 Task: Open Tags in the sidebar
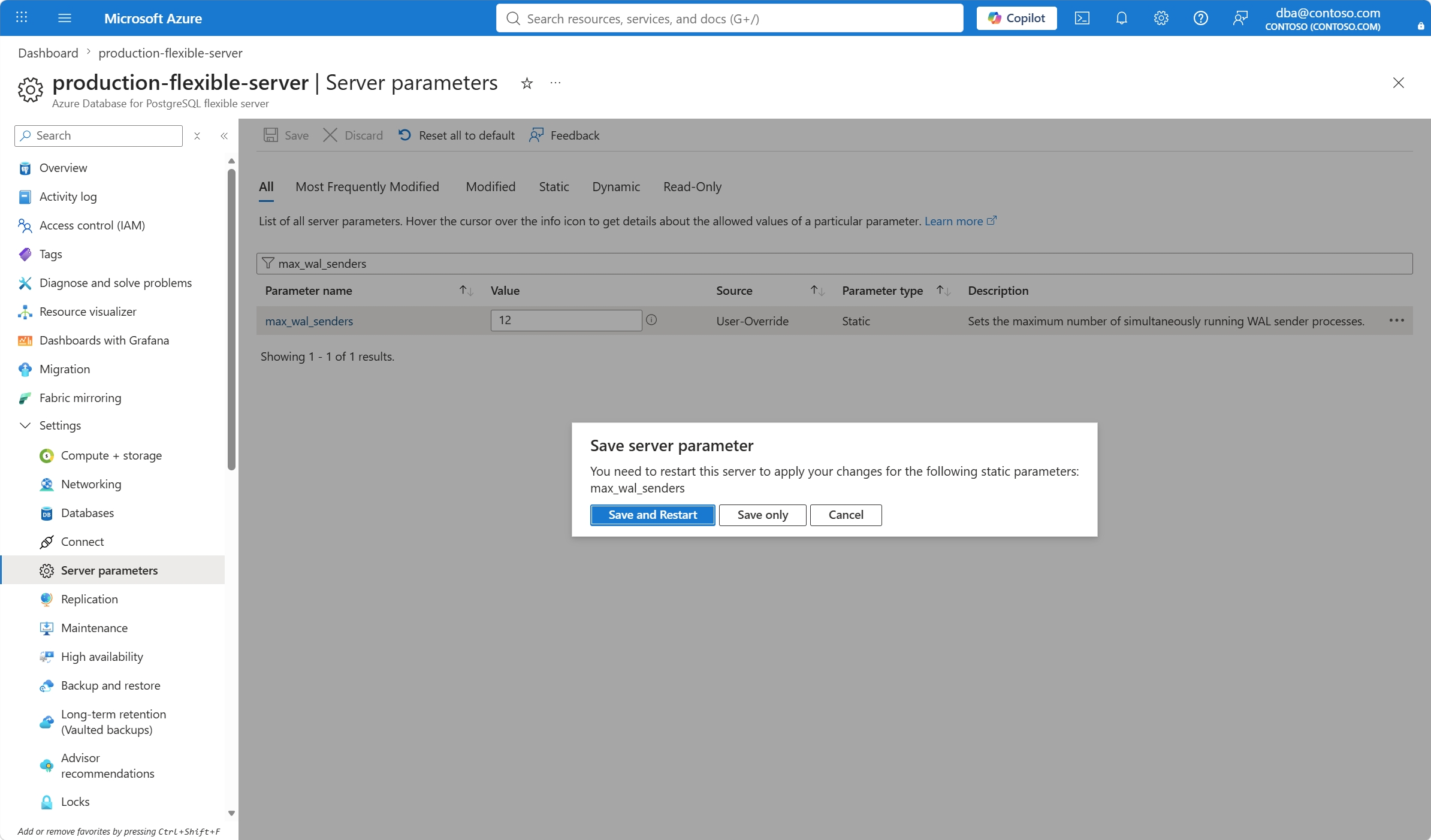click(51, 254)
